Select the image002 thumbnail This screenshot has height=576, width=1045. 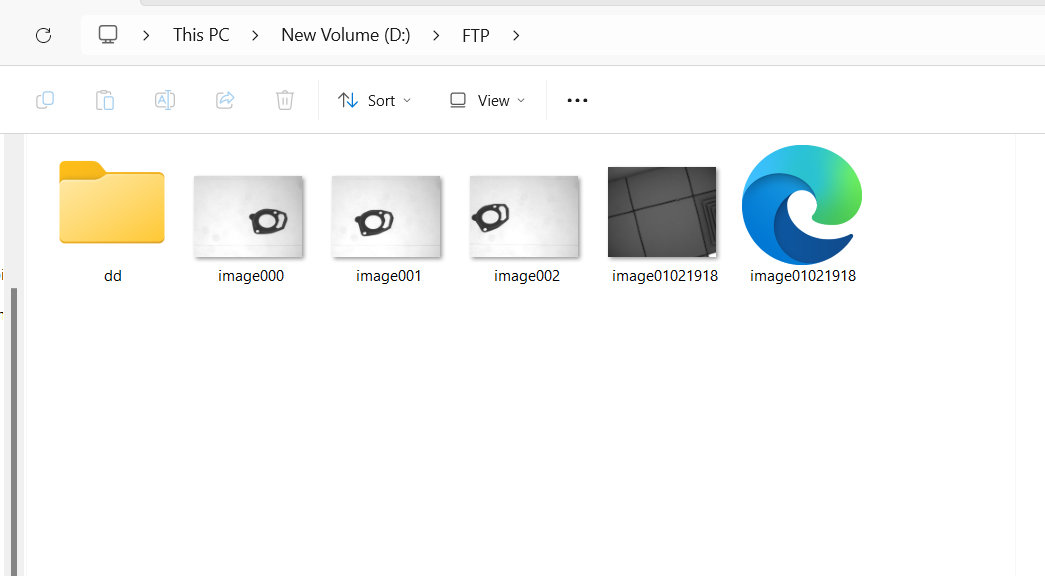pyautogui.click(x=524, y=217)
